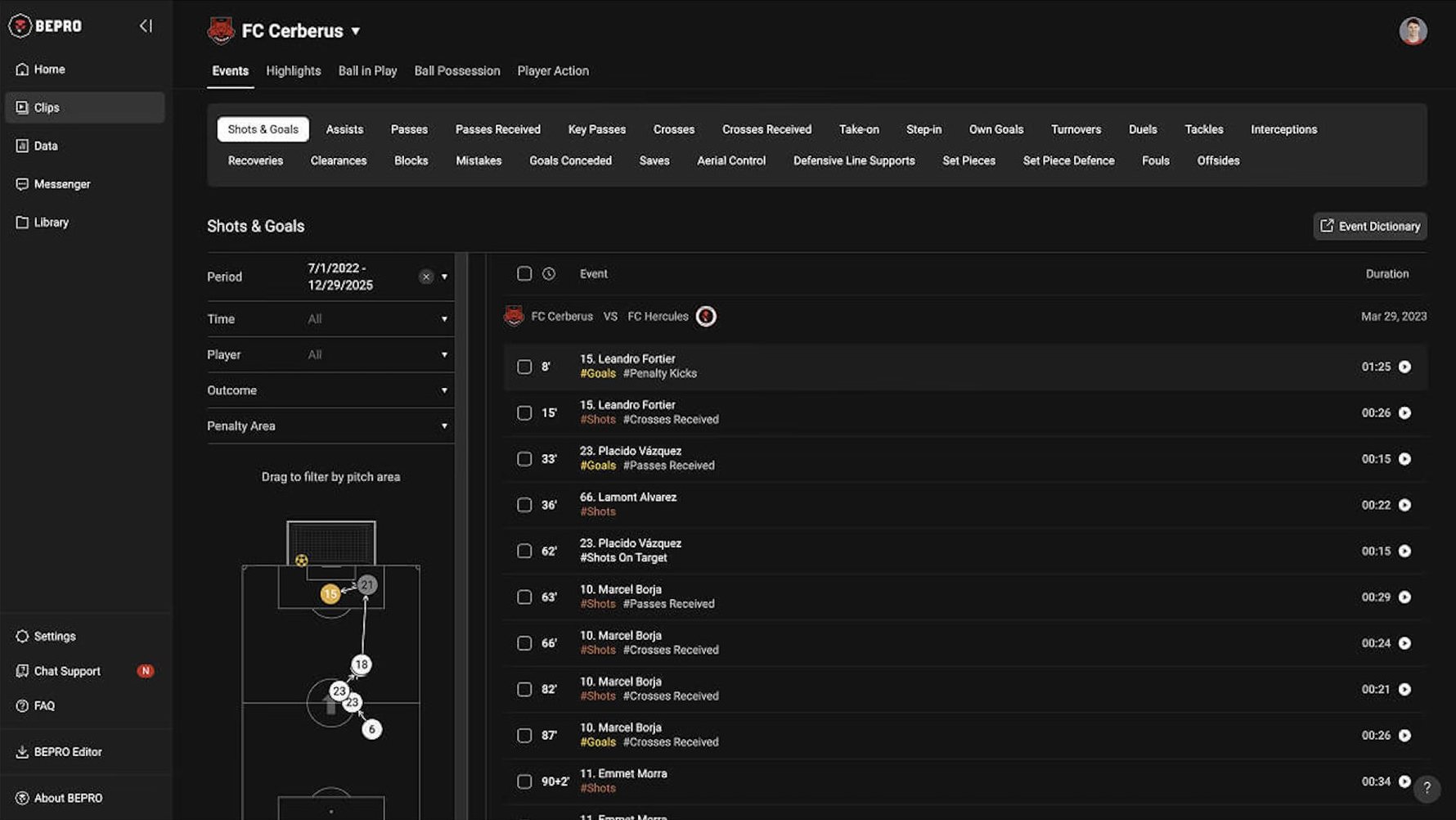Open the FC Cerberus team dropdown
The height and width of the screenshot is (820, 1456).
[x=356, y=31]
